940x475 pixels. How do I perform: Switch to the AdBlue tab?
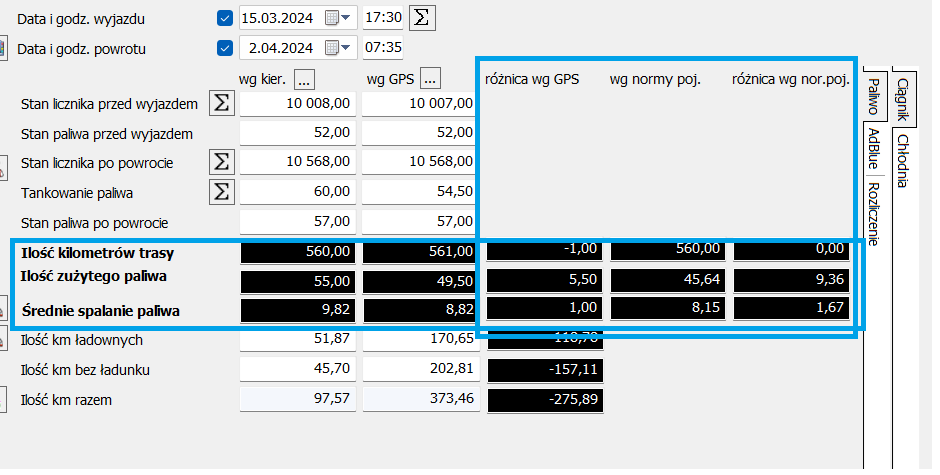coord(873,149)
